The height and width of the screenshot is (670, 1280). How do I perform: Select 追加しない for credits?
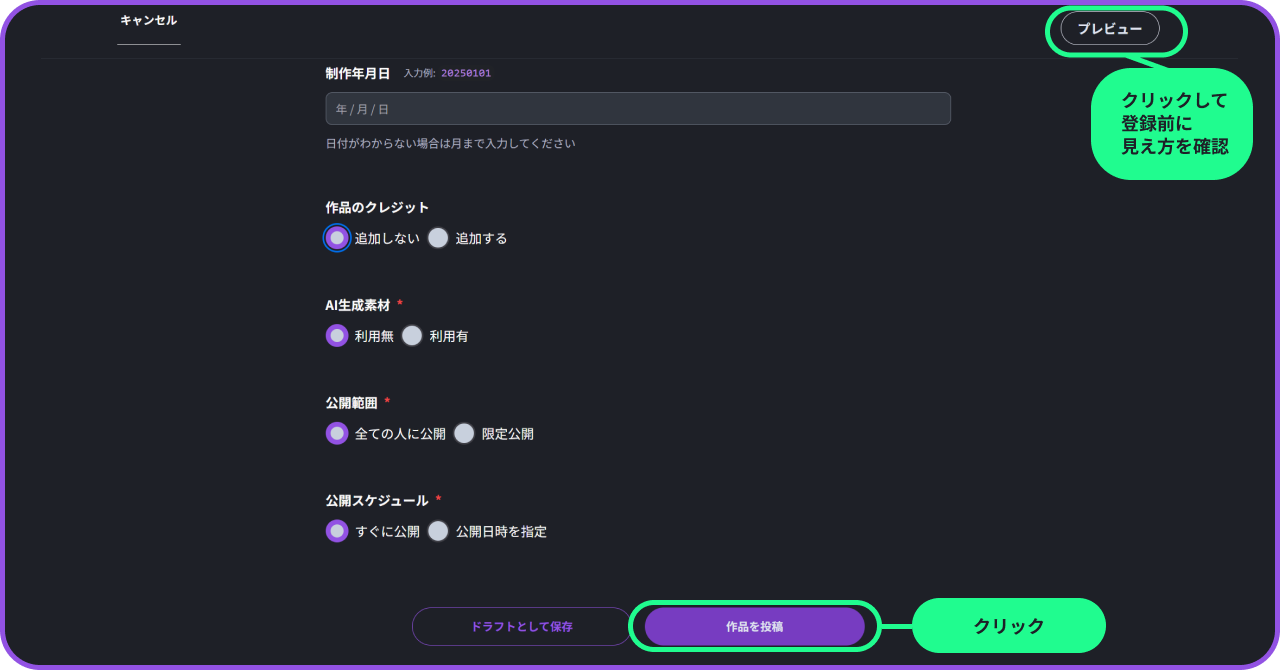coord(338,238)
